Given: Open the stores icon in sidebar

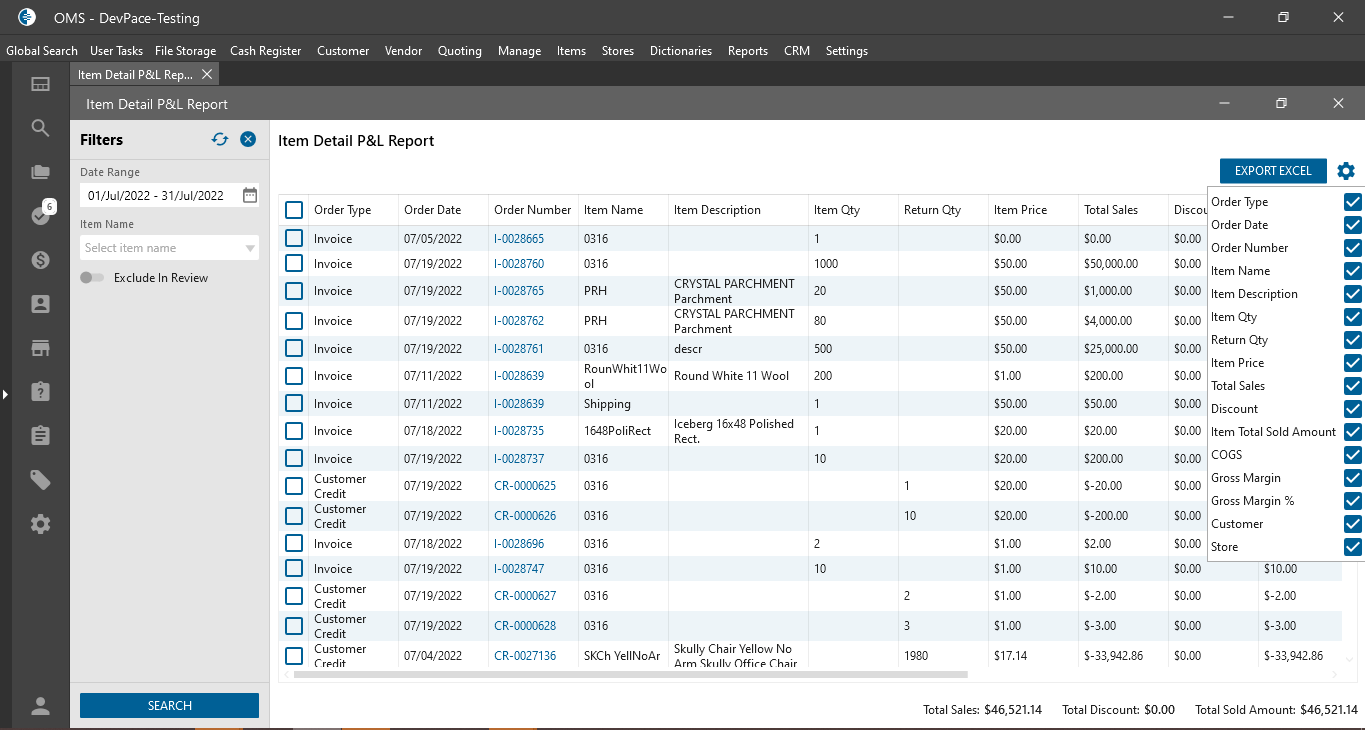Looking at the screenshot, I should (x=40, y=348).
